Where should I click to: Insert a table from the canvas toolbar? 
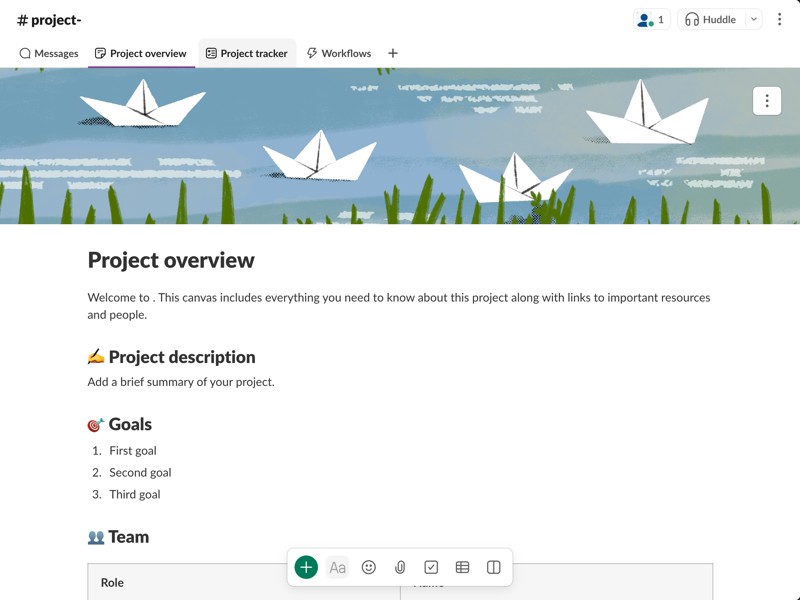(x=462, y=567)
